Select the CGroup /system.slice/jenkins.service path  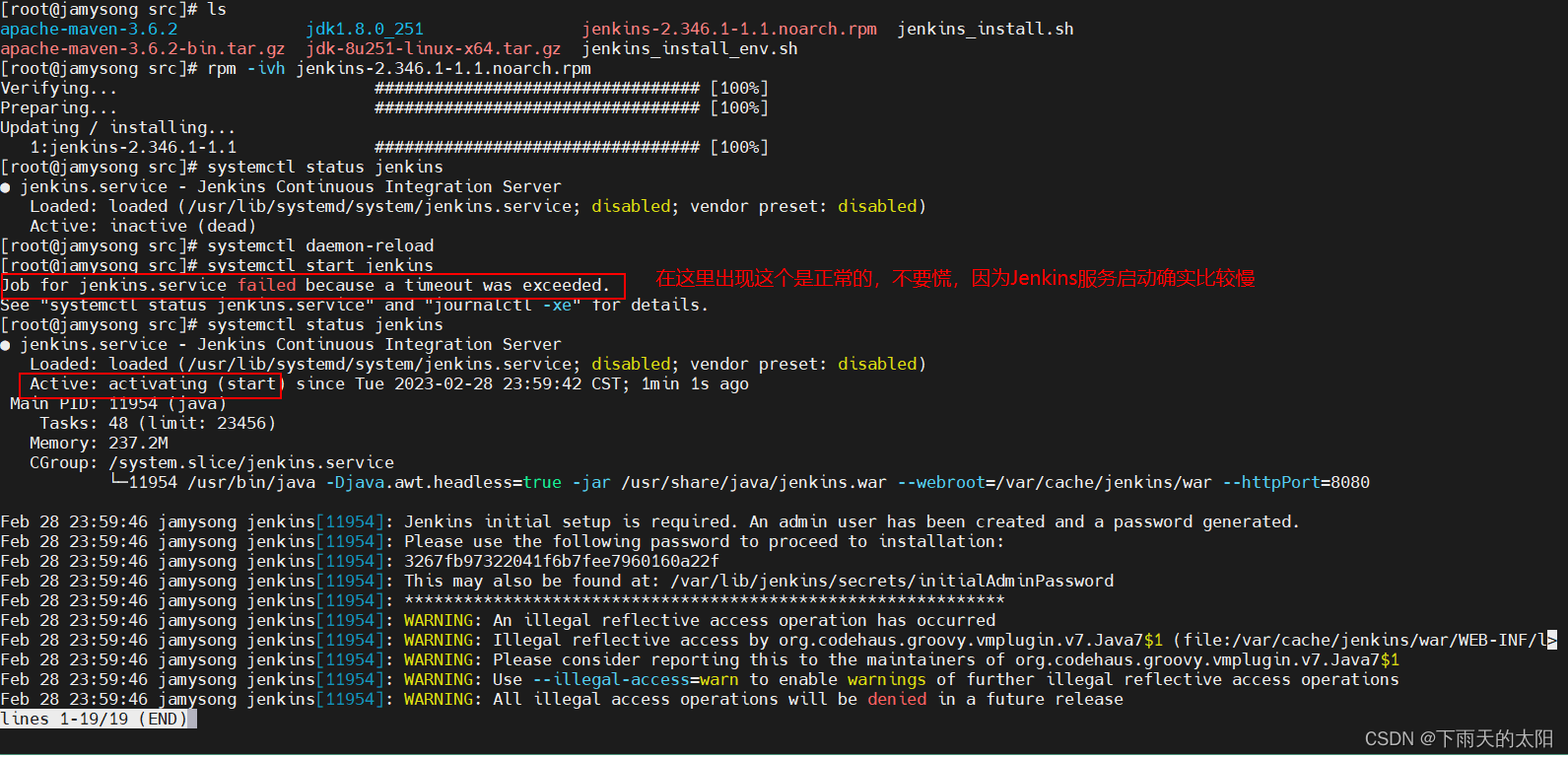tap(251, 463)
